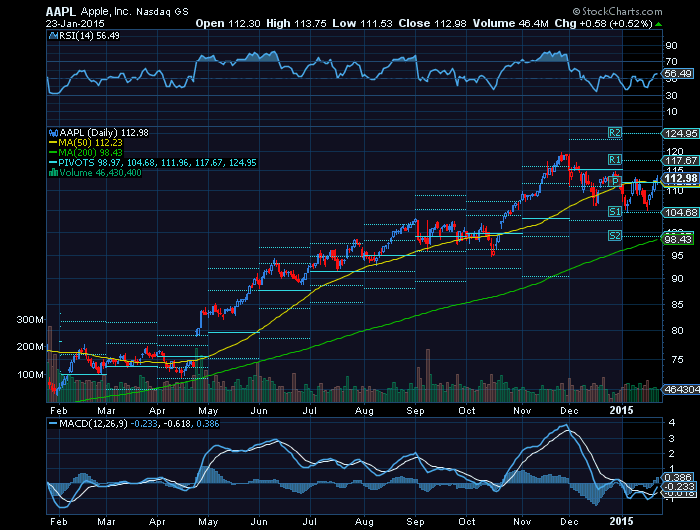The width and height of the screenshot is (700, 530).
Task: Click 'Nov' on the MACD panel time axis
Action: 522,522
